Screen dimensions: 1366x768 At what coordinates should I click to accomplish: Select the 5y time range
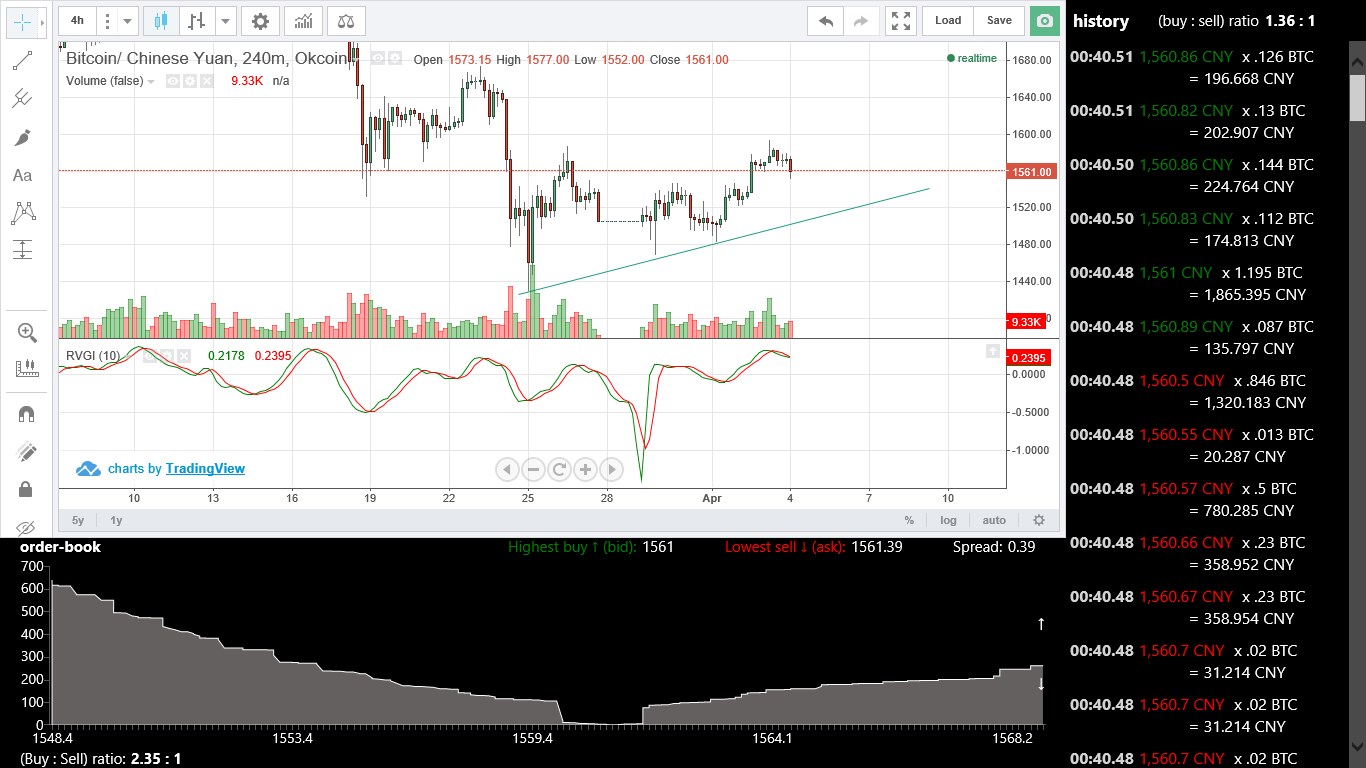[78, 520]
